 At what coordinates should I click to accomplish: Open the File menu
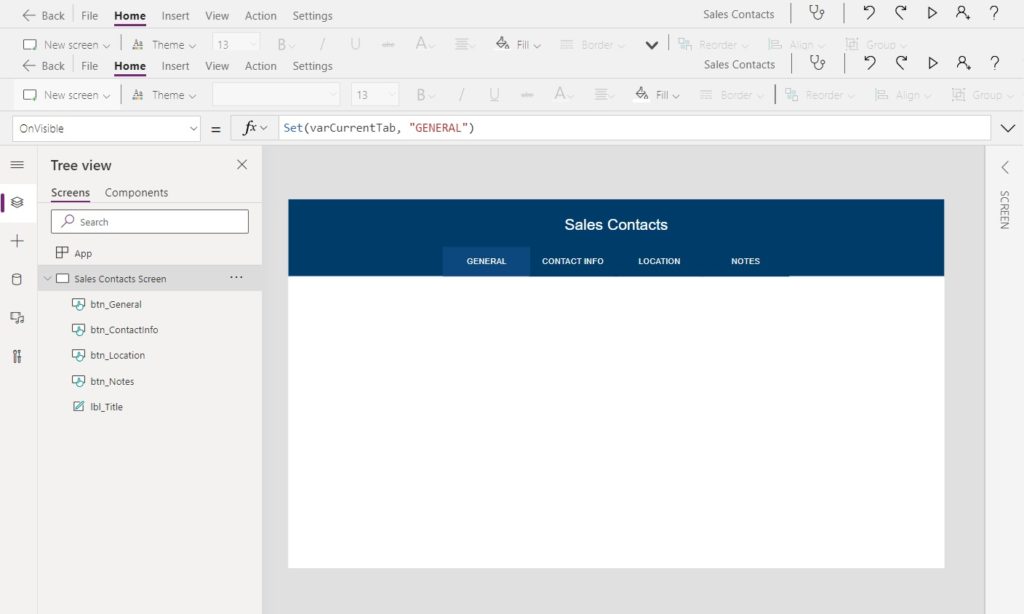pos(89,65)
